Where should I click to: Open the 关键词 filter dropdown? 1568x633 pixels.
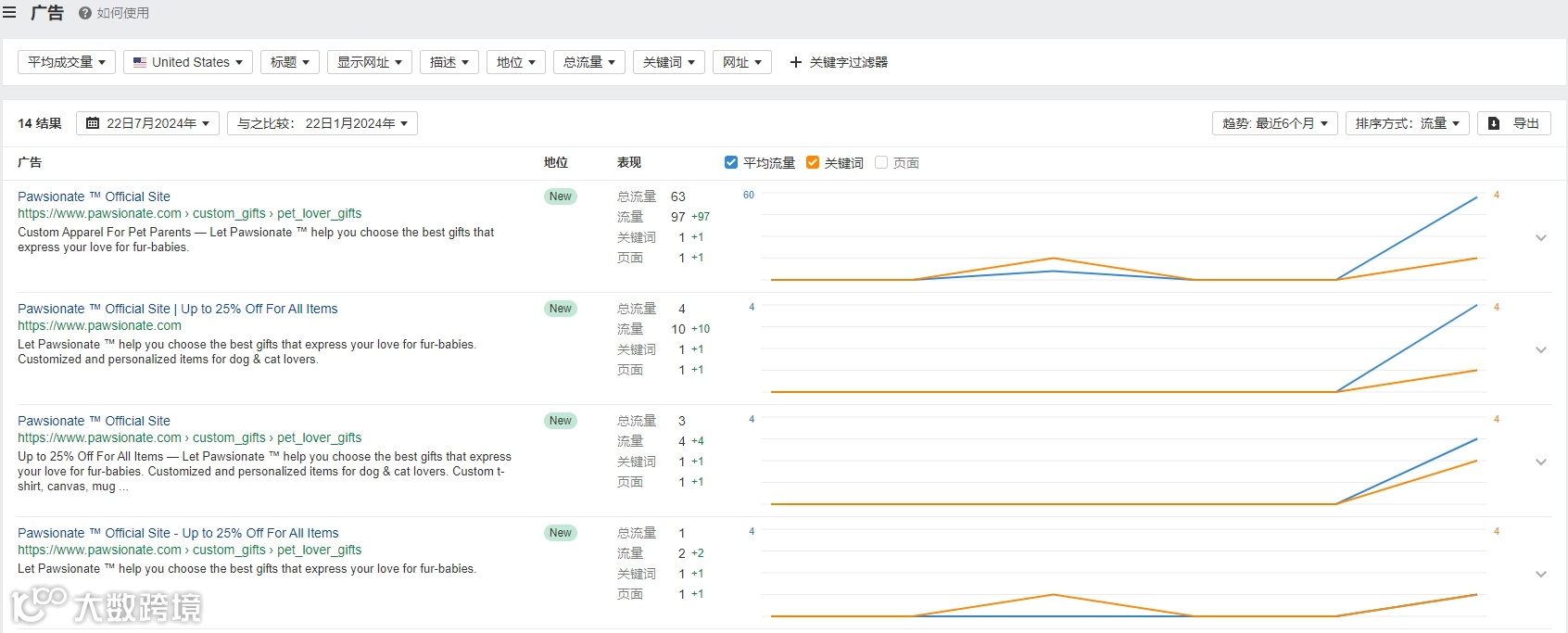[669, 62]
